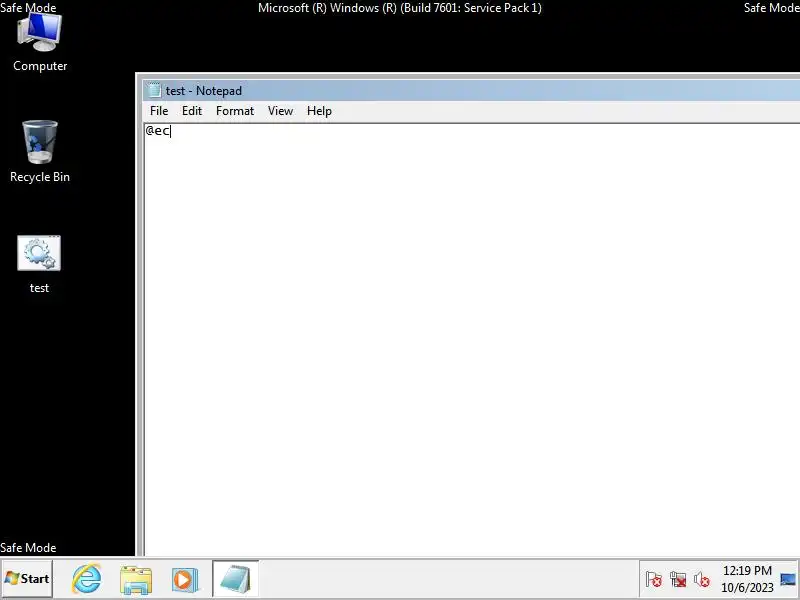Click the clock showing 12:19 PM
This screenshot has height=600, width=800.
click(747, 579)
